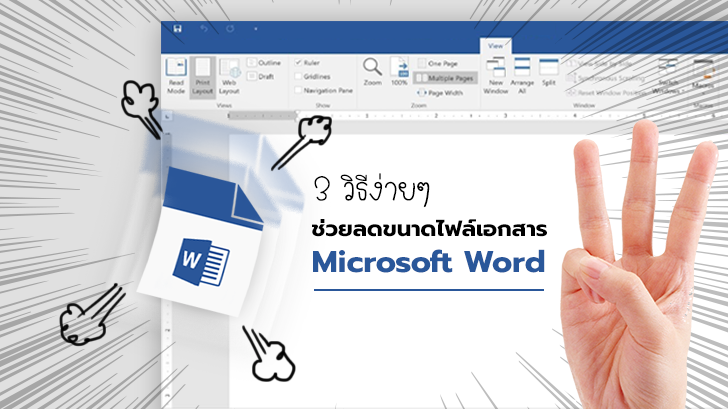The width and height of the screenshot is (728, 409).
Task: Enable the Navigation Pane checkbox
Action: (x=324, y=90)
